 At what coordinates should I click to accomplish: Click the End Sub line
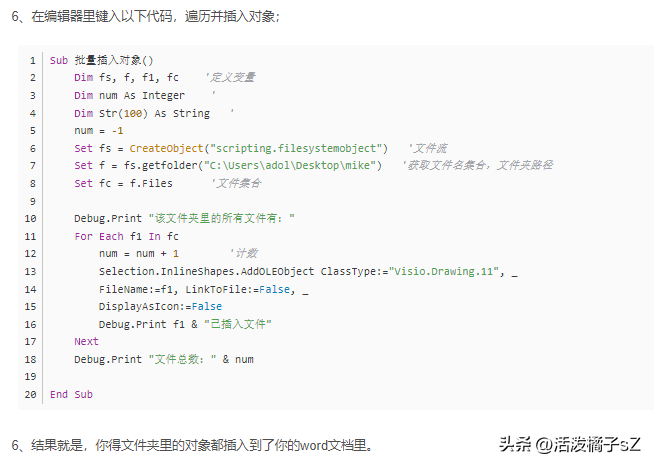(x=71, y=394)
